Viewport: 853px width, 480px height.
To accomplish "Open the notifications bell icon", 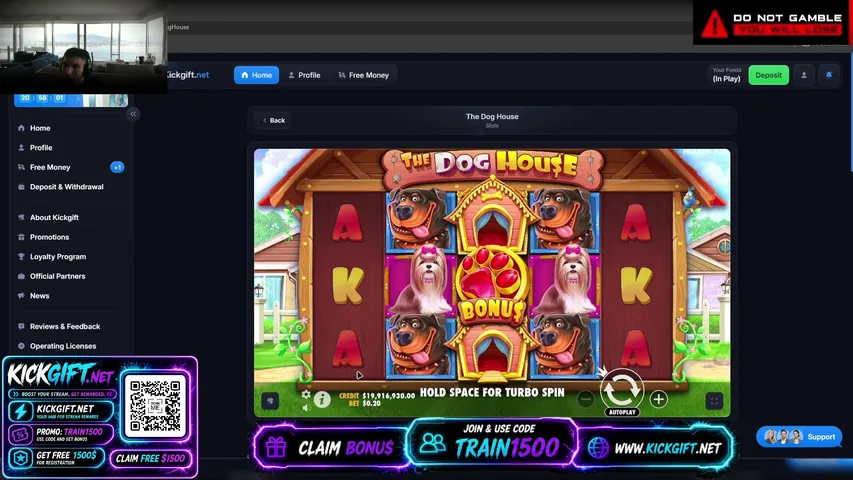I will [829, 75].
